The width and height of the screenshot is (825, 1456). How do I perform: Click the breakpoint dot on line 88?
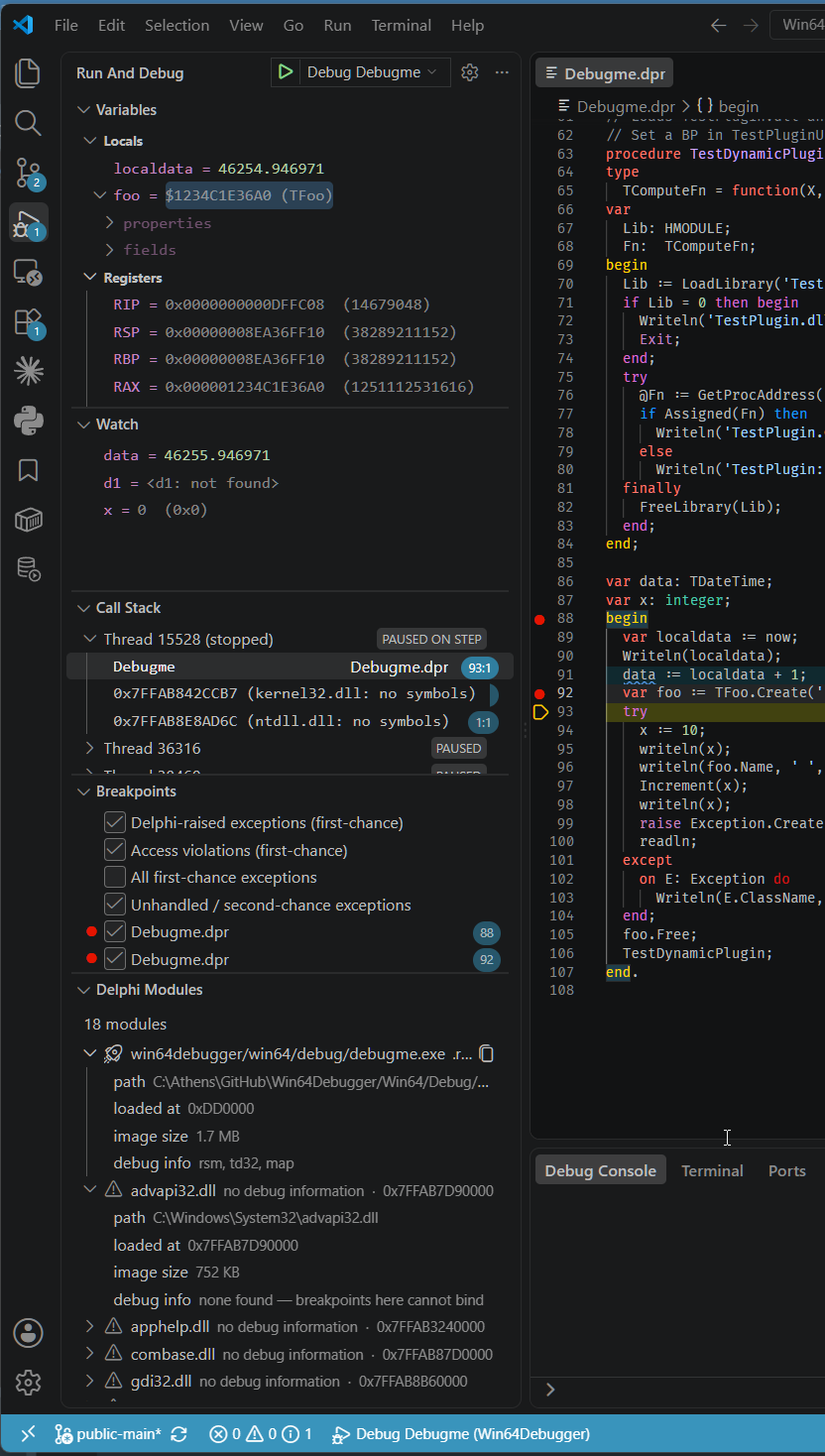point(539,619)
